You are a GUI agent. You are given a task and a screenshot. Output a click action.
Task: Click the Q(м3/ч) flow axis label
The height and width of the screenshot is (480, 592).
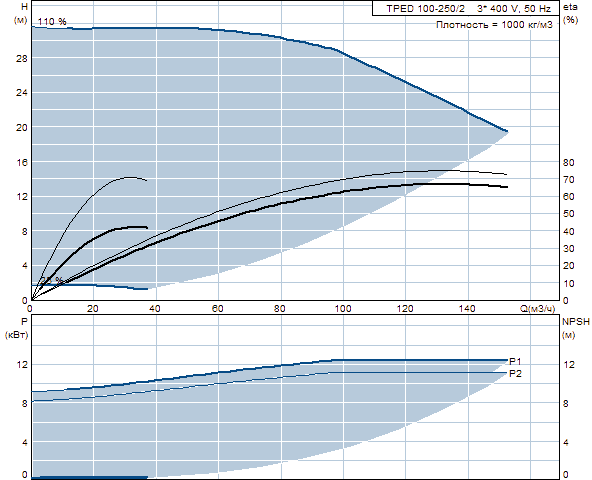538,309
